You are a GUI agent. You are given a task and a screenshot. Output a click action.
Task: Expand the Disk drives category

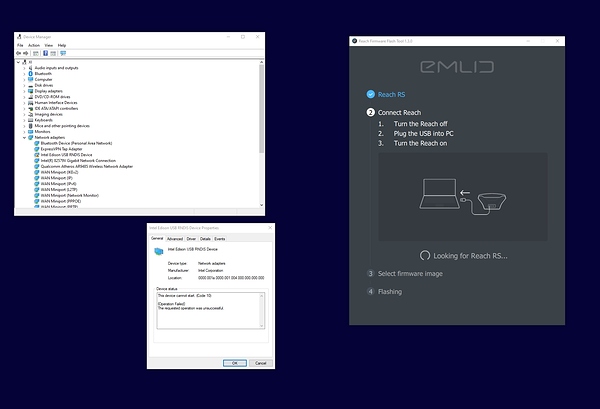click(24, 85)
